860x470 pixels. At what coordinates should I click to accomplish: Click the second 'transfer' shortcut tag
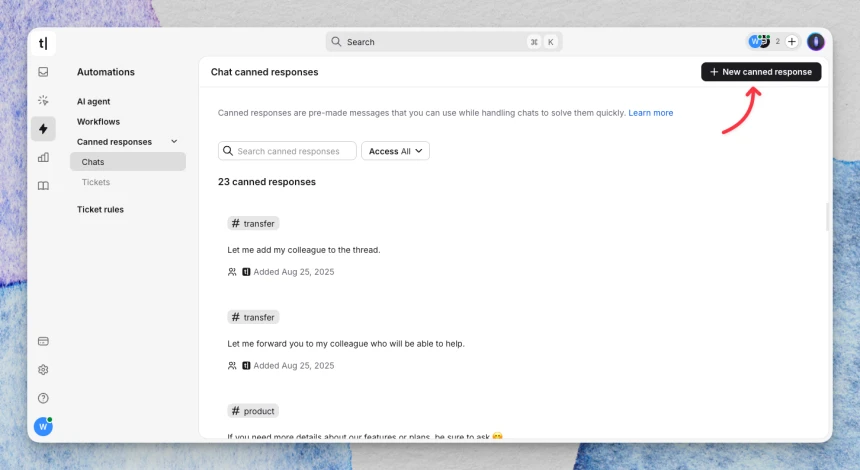click(x=253, y=317)
